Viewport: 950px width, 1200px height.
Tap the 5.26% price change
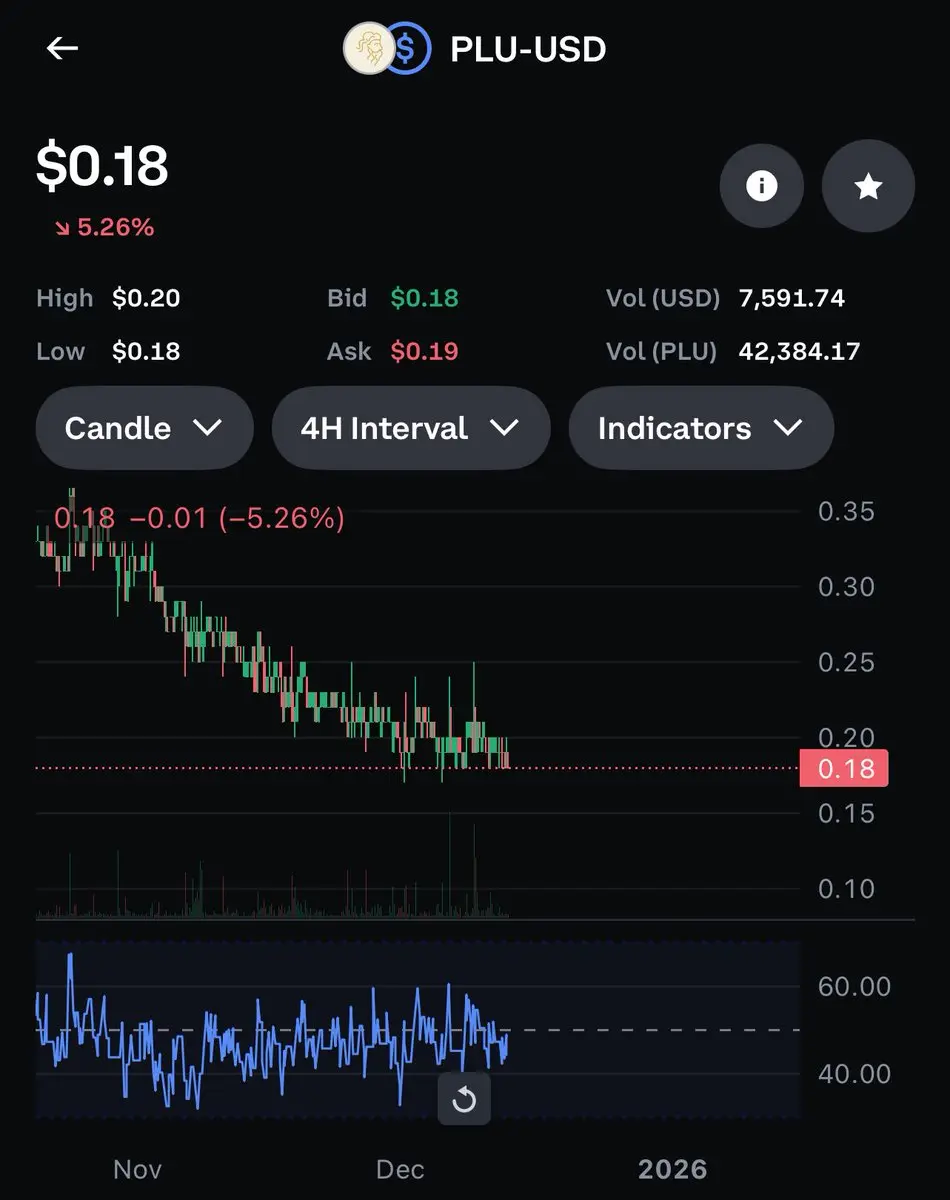point(104,227)
